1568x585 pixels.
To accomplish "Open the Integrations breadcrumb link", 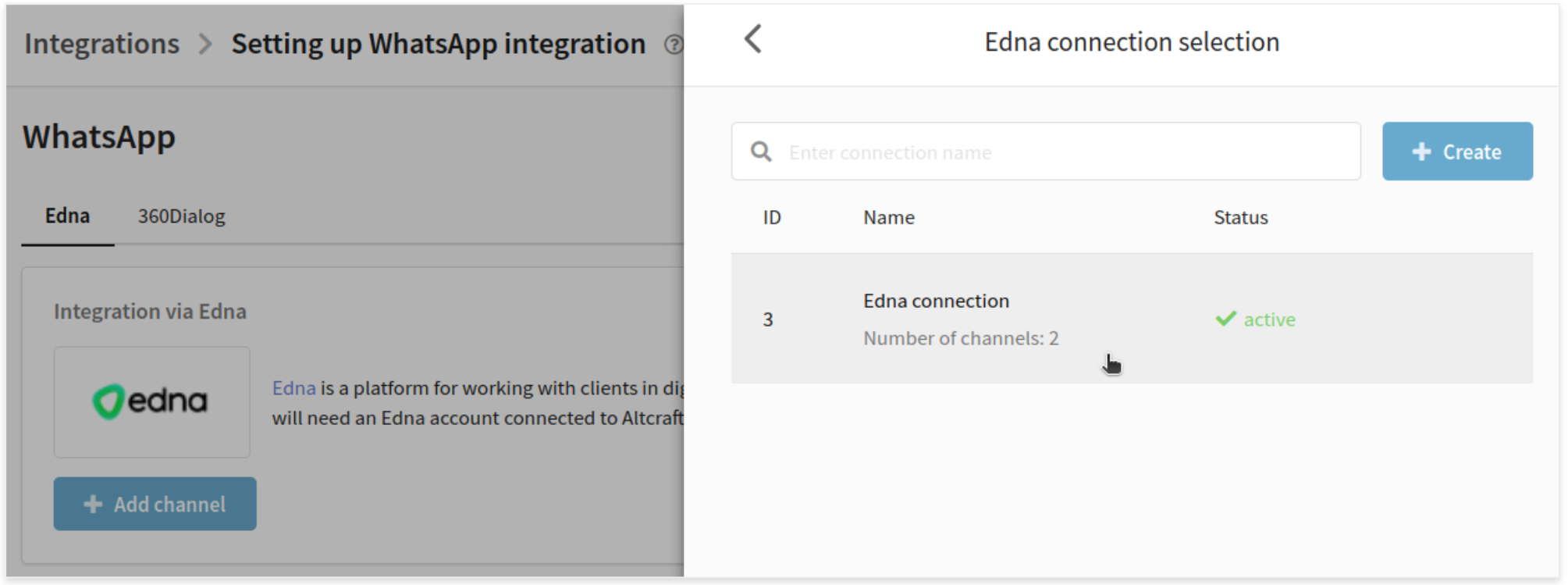I will click(101, 44).
